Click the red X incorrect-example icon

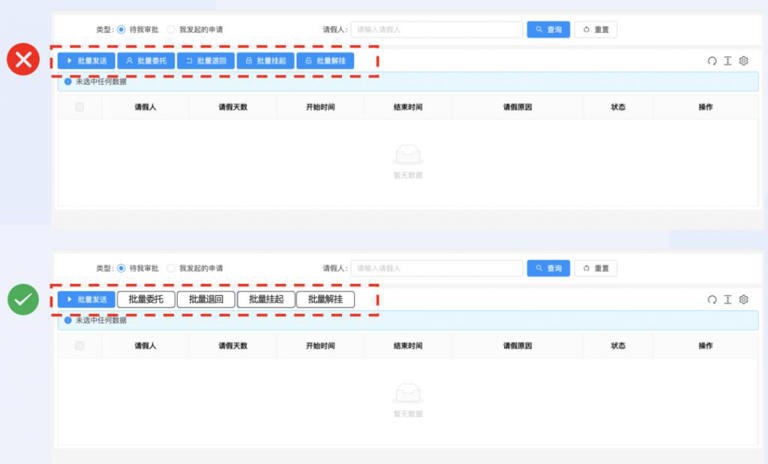tap(23, 60)
